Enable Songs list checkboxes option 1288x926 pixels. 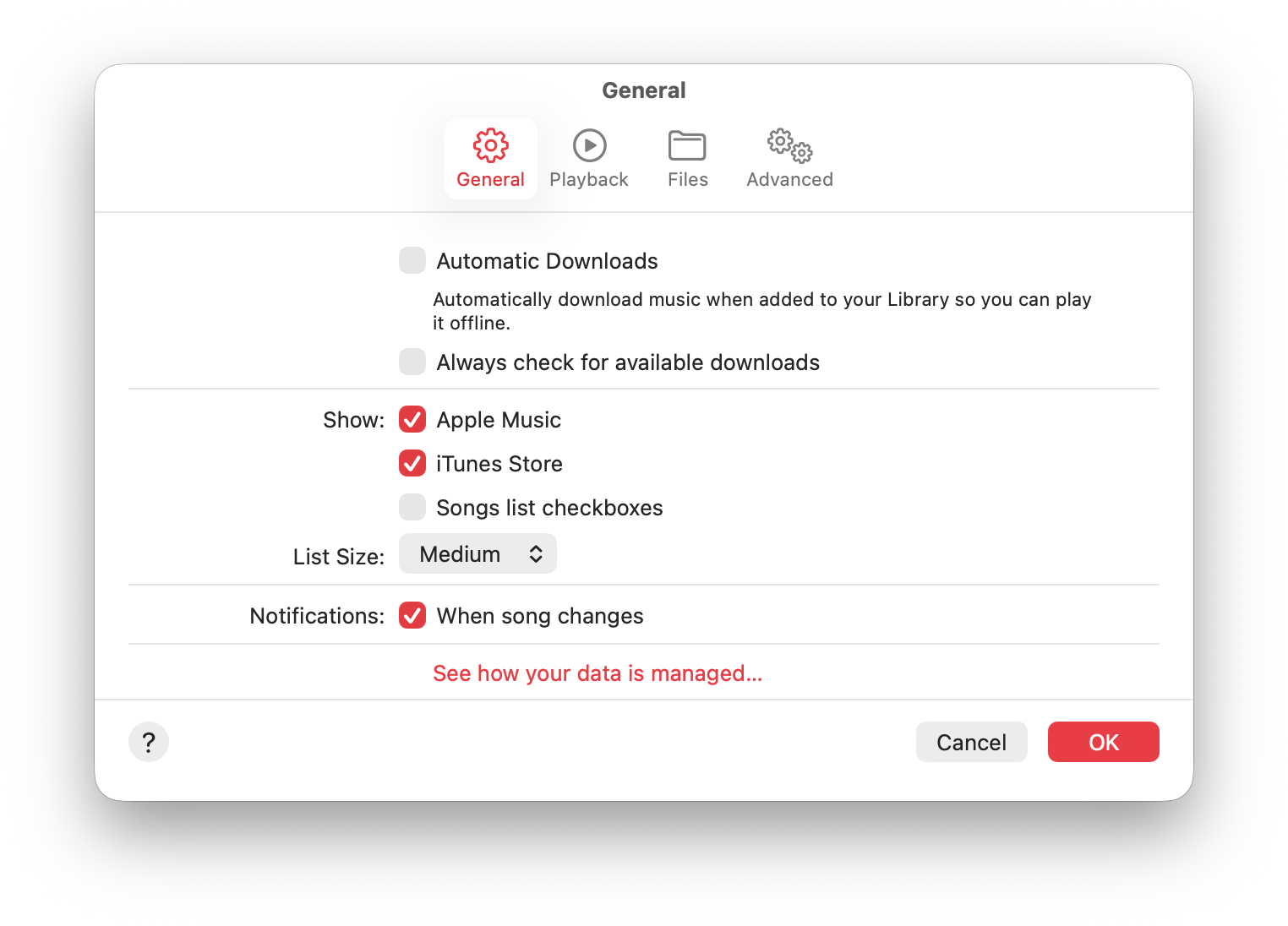pyautogui.click(x=412, y=507)
